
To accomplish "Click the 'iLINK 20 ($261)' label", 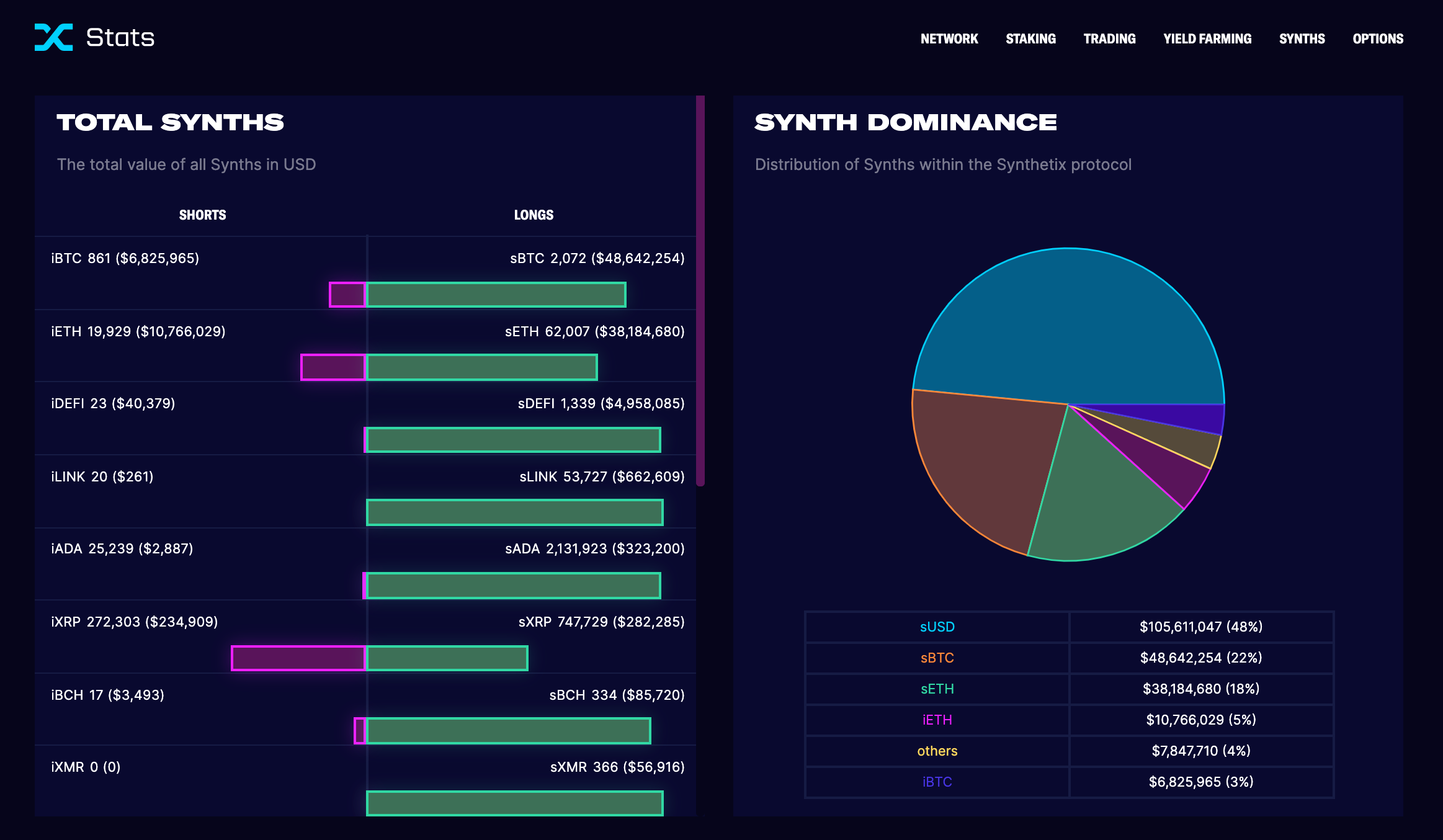I will click(x=102, y=476).
